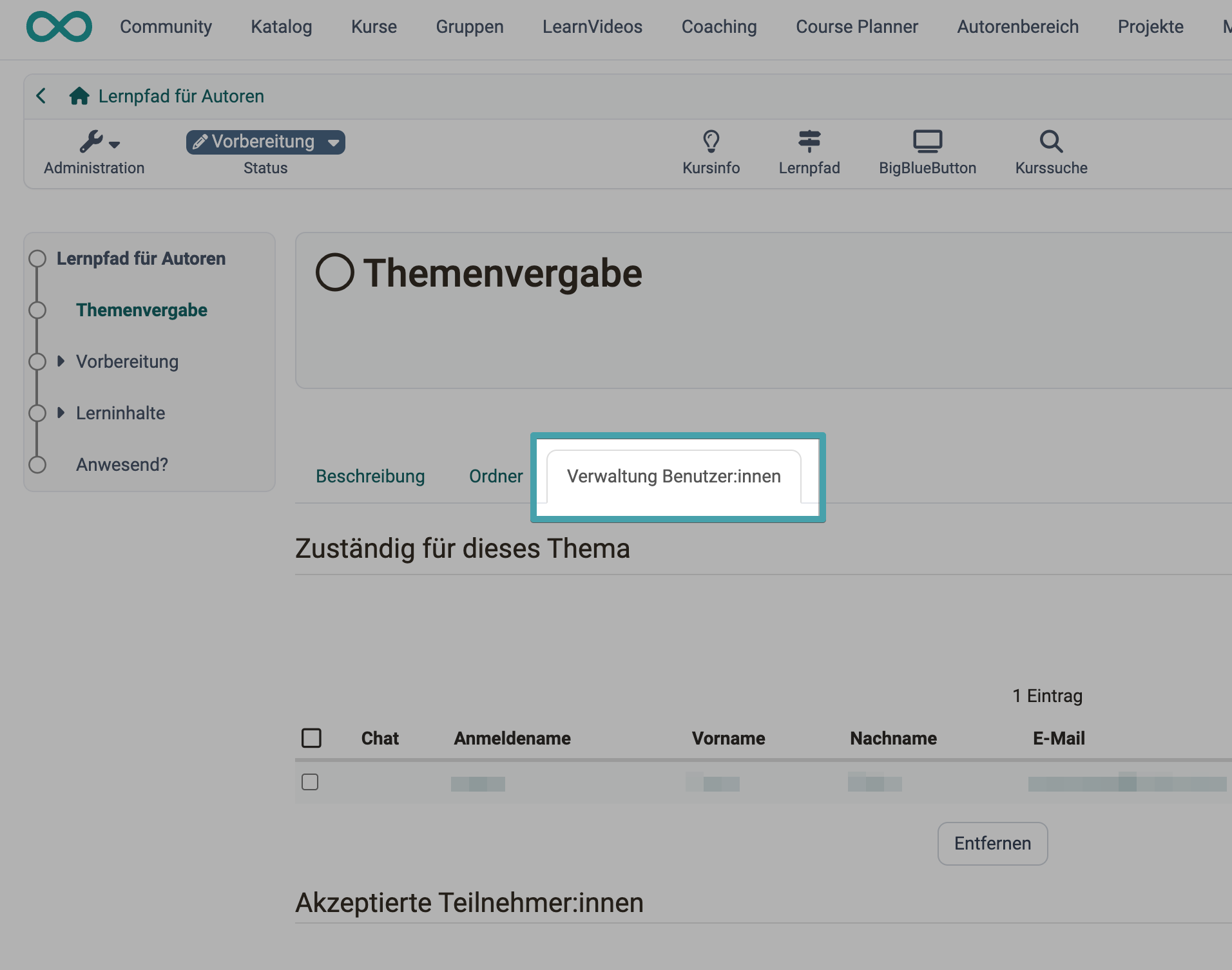Screen dimensions: 1232x970
Task: Open Coaching in the top navigation
Action: (x=719, y=26)
